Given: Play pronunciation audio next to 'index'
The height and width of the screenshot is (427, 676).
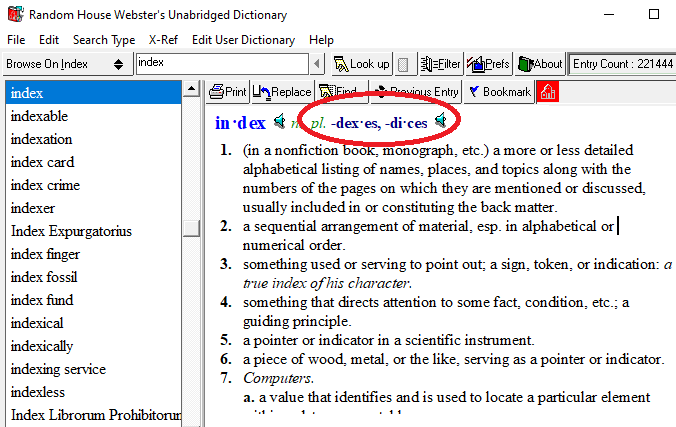Looking at the screenshot, I should coord(279,123).
